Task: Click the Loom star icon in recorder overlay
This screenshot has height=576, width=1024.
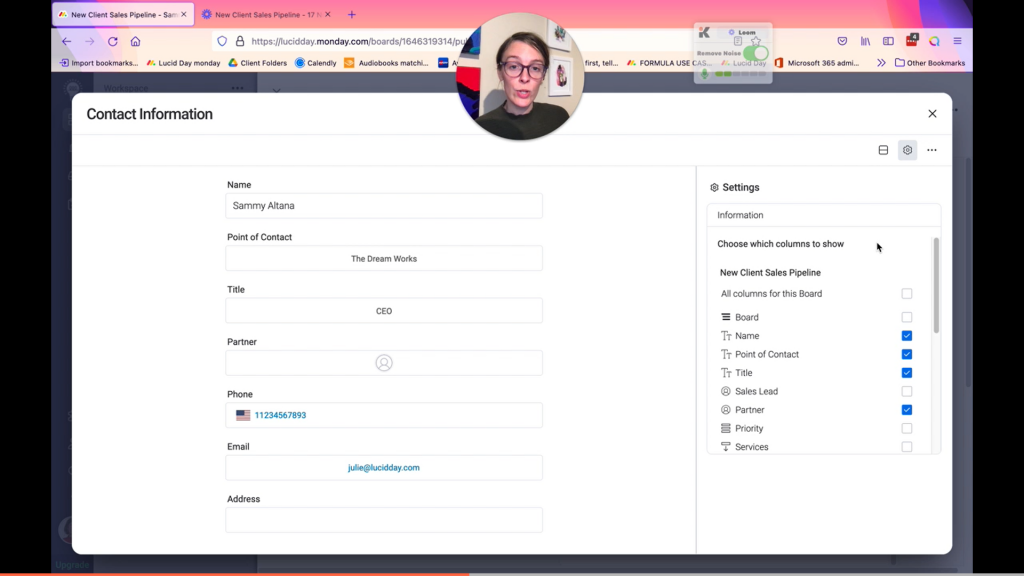Action: [756, 41]
